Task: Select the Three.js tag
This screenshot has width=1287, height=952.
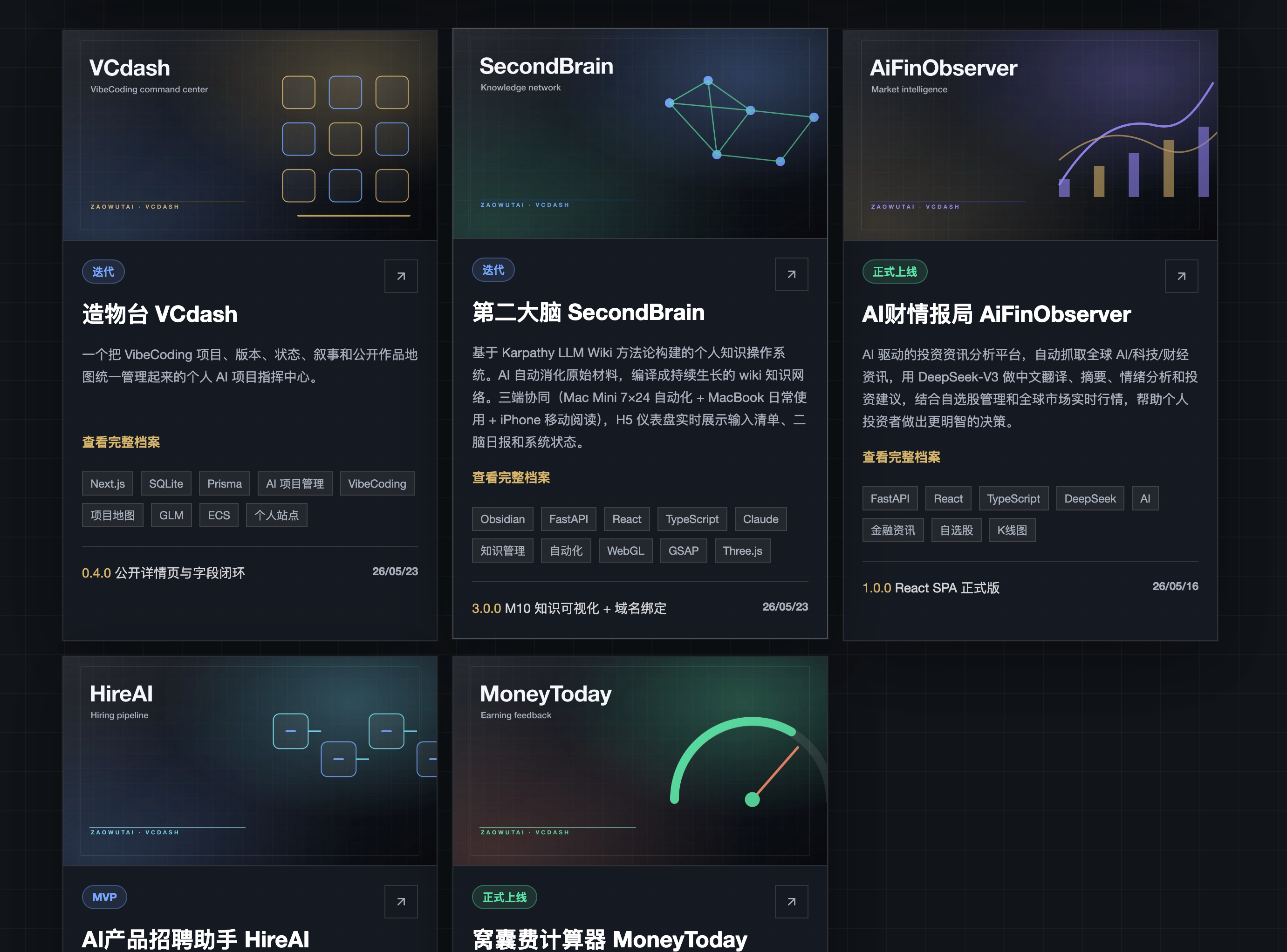Action: 743,551
